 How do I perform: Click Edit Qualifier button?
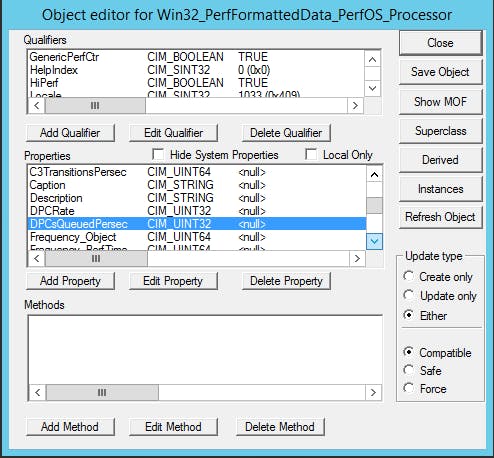pyautogui.click(x=173, y=133)
